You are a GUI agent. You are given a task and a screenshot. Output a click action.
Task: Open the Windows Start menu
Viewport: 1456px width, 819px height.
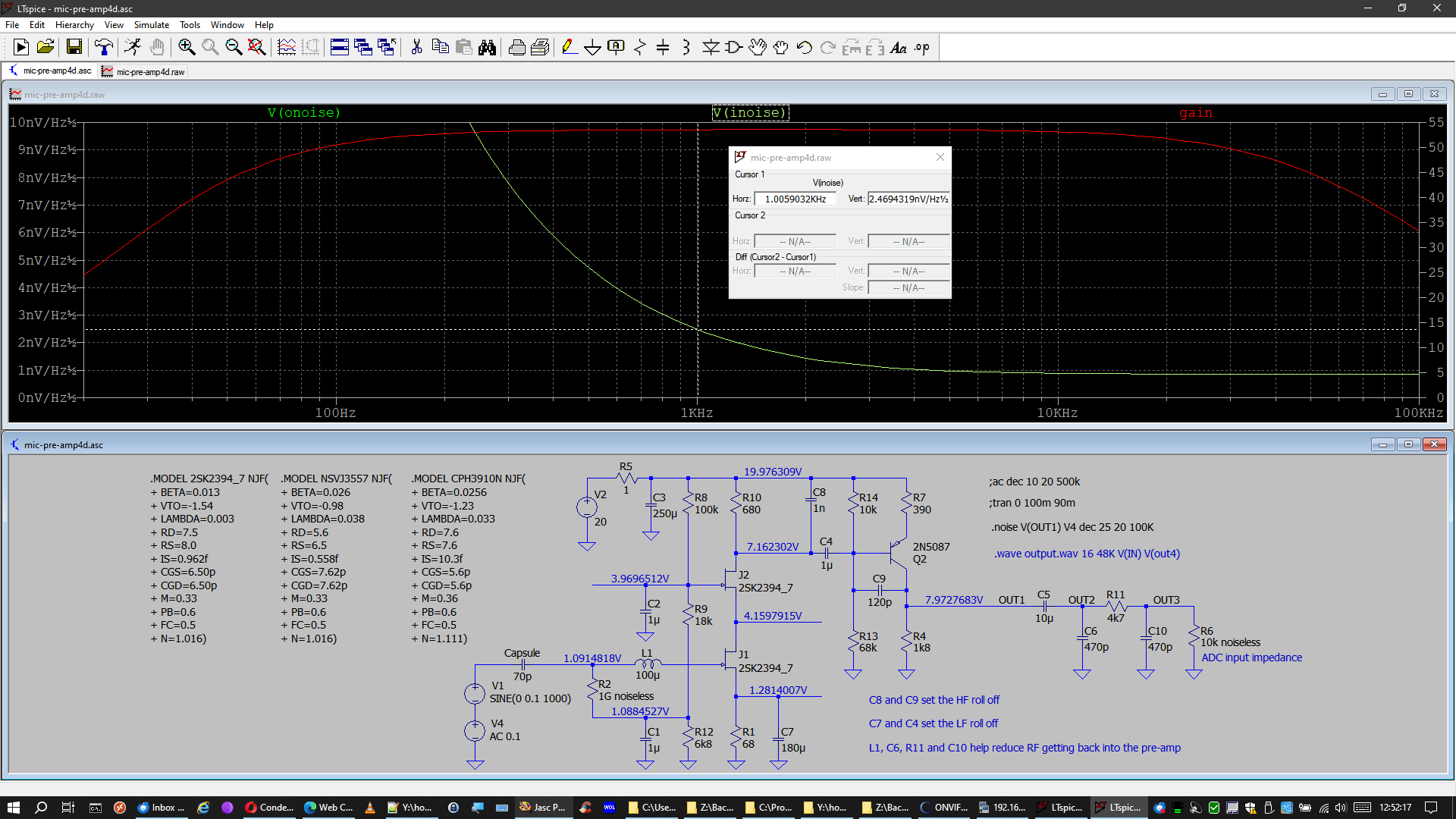pyautogui.click(x=14, y=808)
